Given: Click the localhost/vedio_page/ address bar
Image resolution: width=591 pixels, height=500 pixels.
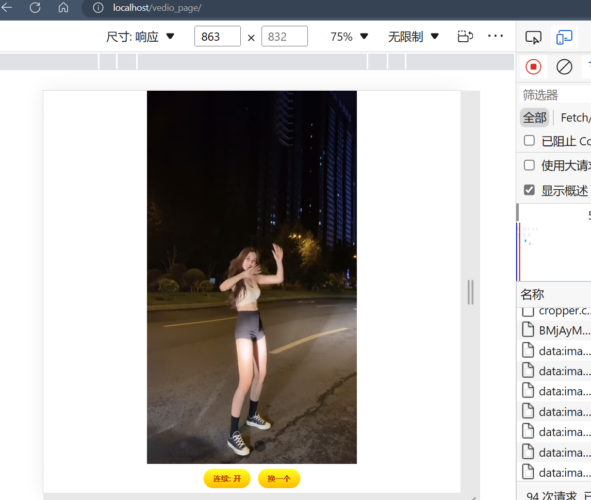Looking at the screenshot, I should (158, 8).
